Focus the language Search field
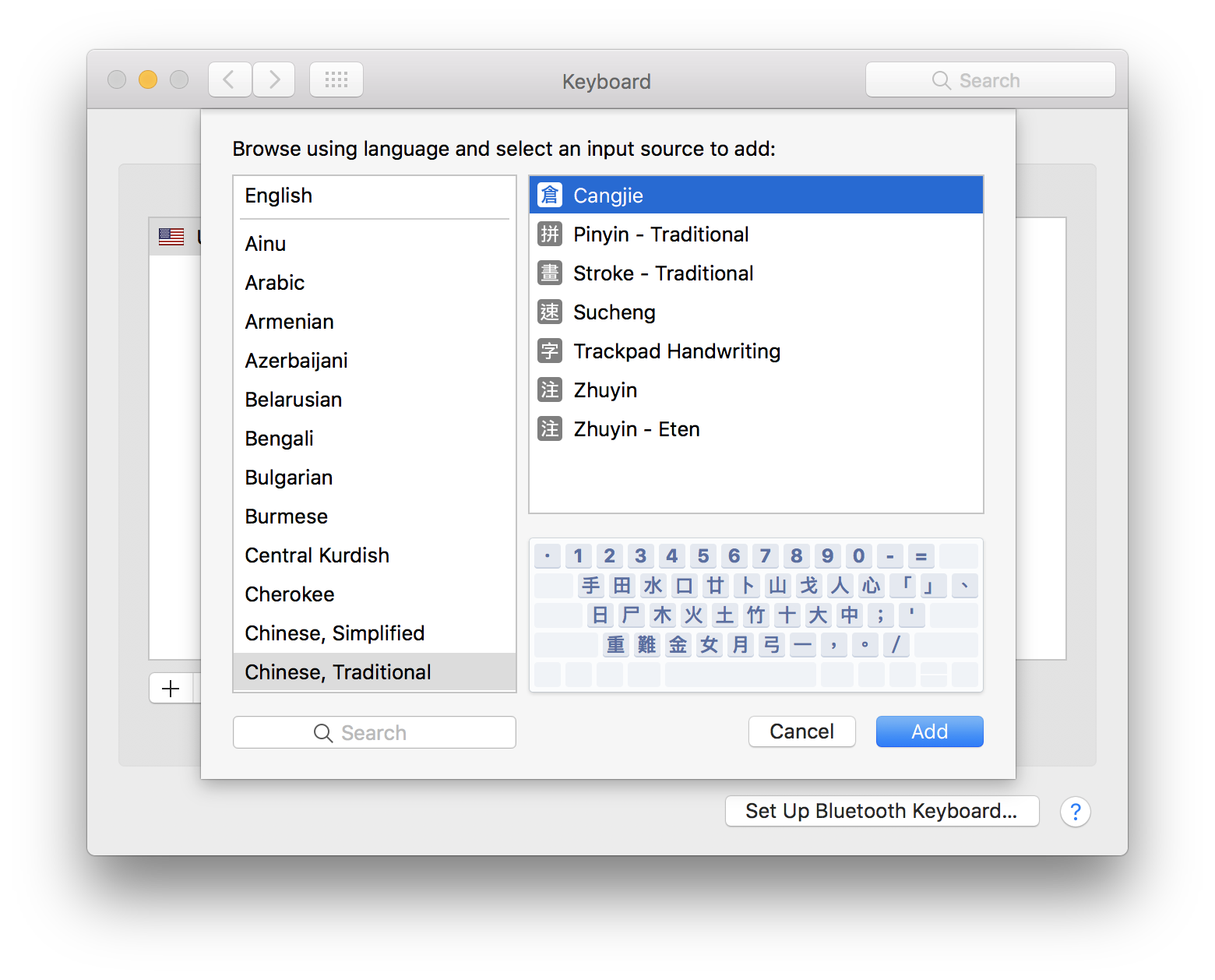This screenshot has width=1215, height=980. click(374, 732)
